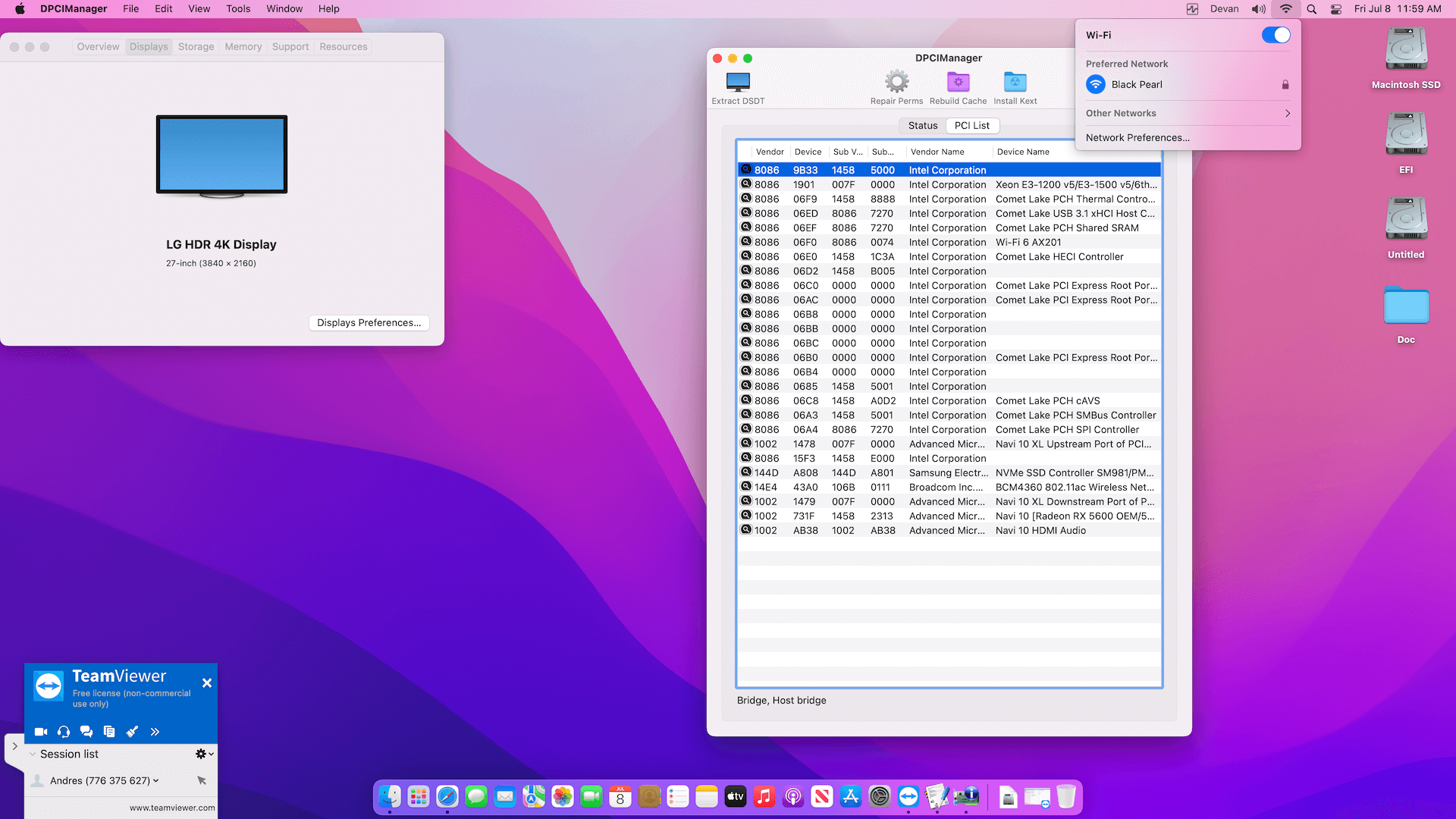Image resolution: width=1456 pixels, height=819 pixels.
Task: Open TeamViewer chat icon
Action: pyautogui.click(x=86, y=732)
